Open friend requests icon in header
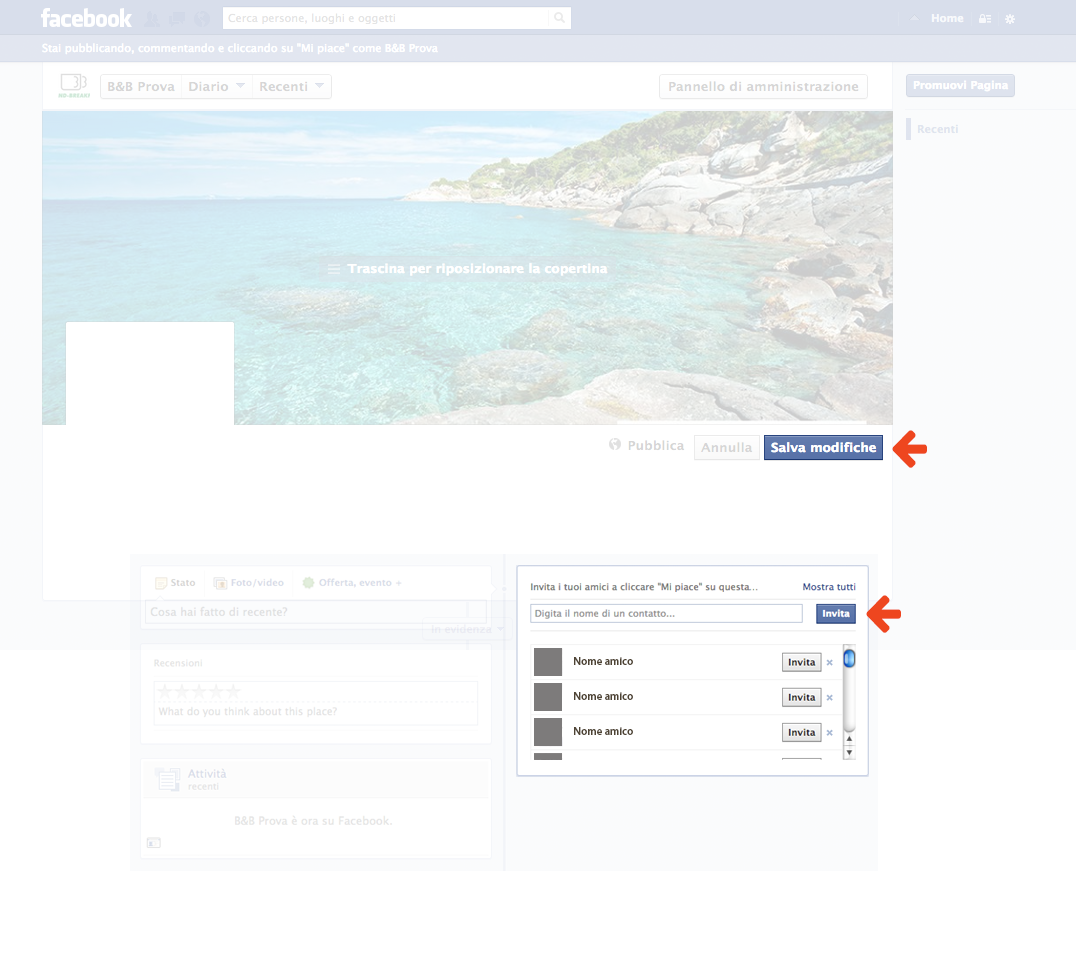The image size is (1076, 964). point(153,19)
